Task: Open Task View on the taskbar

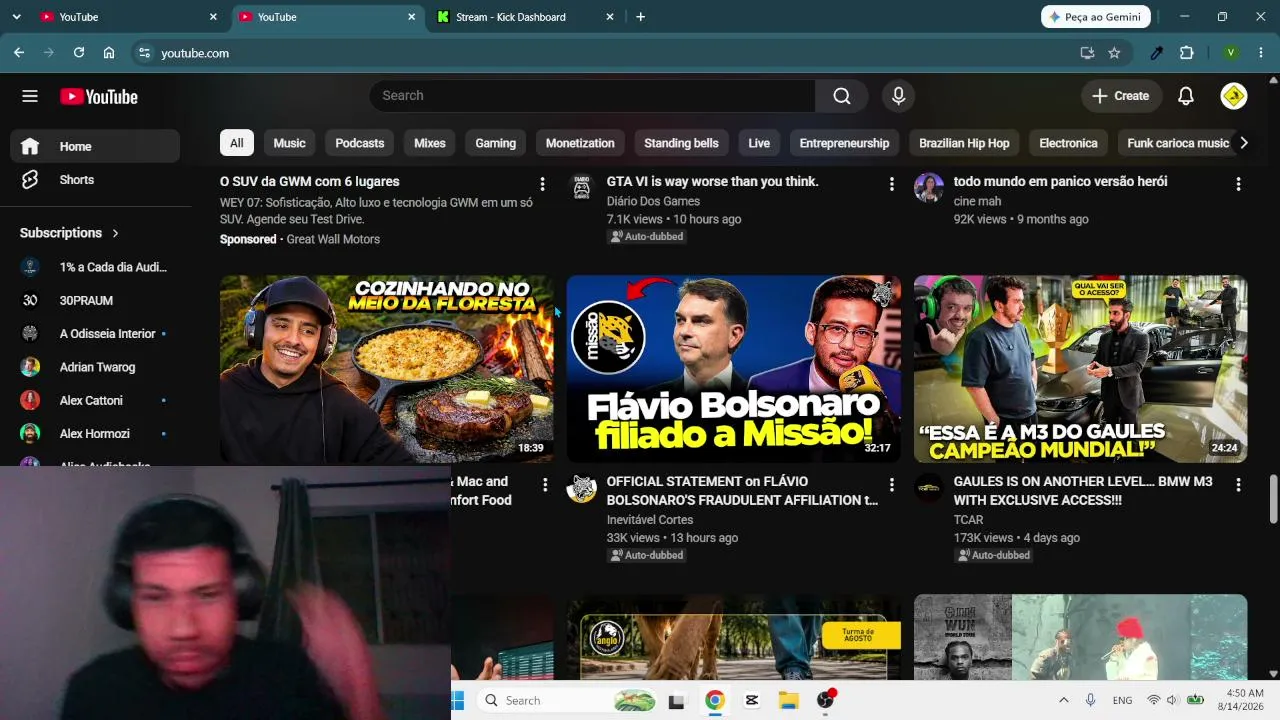Action: click(676, 700)
